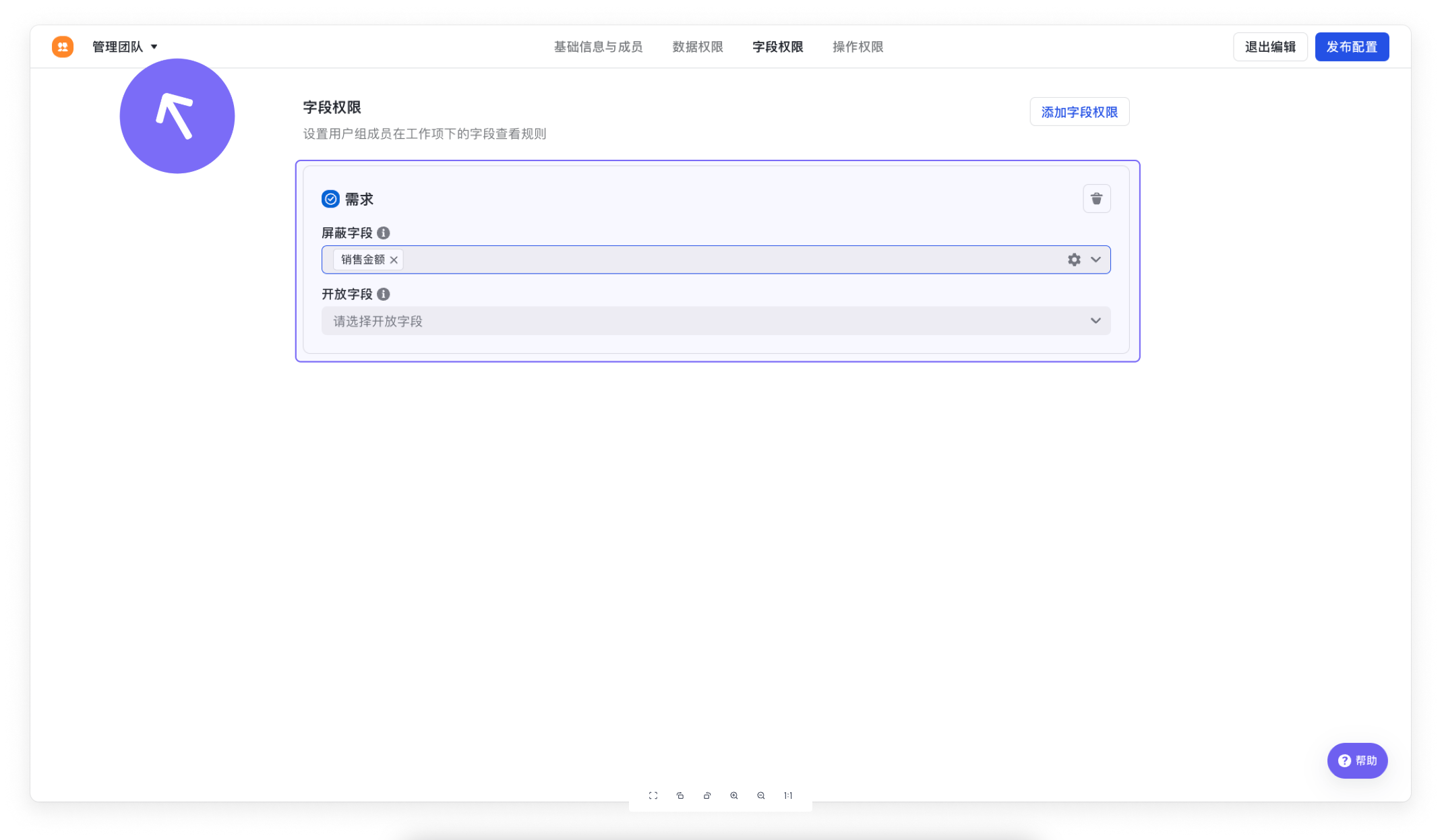1442x840 pixels.
Task: Focus the 屏蔽字段 input field
Action: [716, 260]
